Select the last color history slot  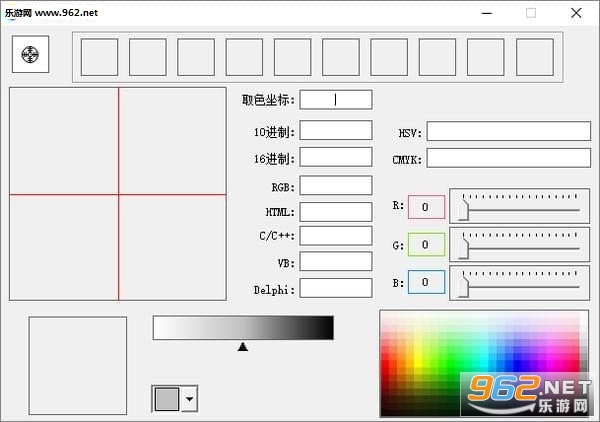[x=535, y=57]
